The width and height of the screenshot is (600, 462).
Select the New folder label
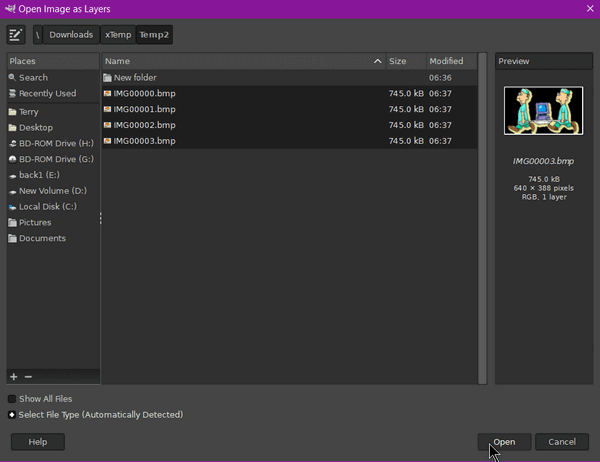[135, 78]
